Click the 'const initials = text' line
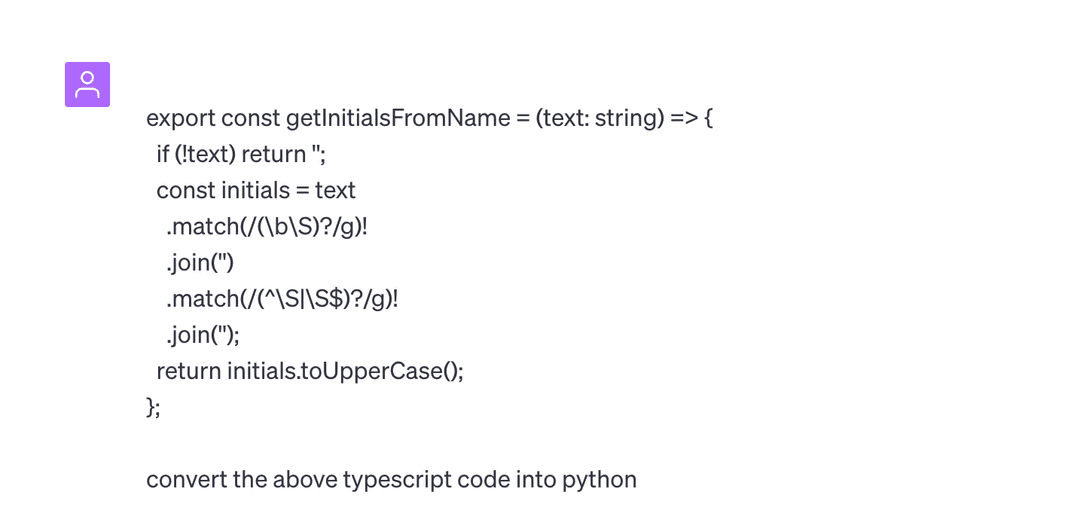 (256, 190)
